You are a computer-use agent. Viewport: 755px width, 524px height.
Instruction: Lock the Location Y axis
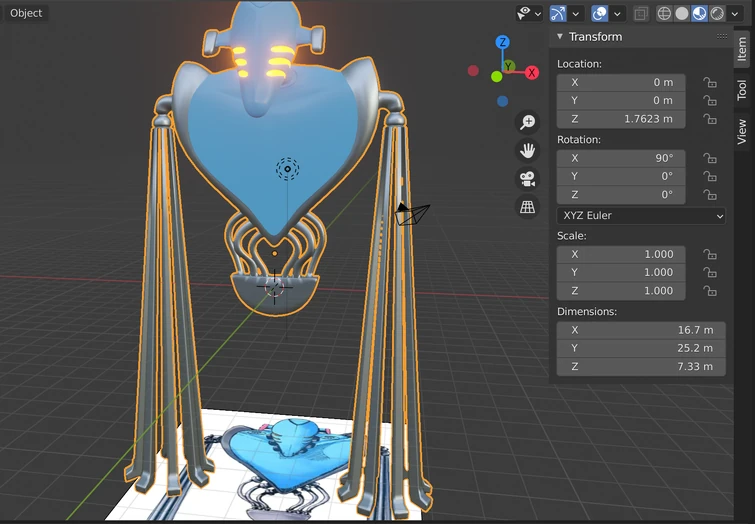pos(710,101)
